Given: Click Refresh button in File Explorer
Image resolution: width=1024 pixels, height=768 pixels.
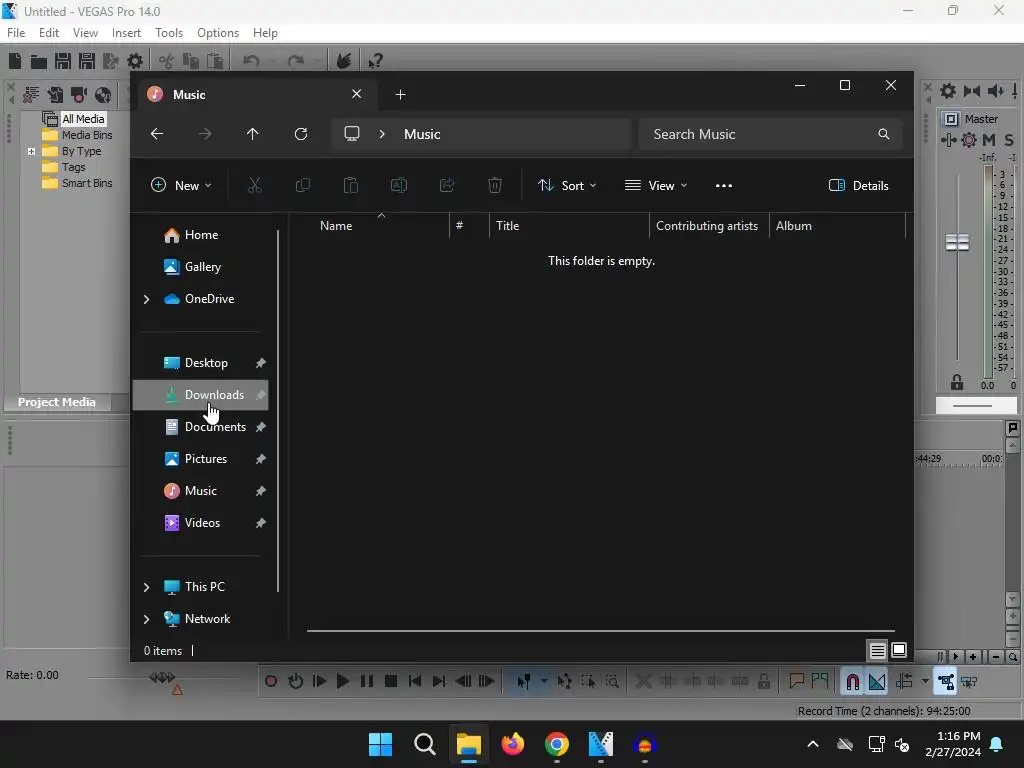Looking at the screenshot, I should (301, 135).
